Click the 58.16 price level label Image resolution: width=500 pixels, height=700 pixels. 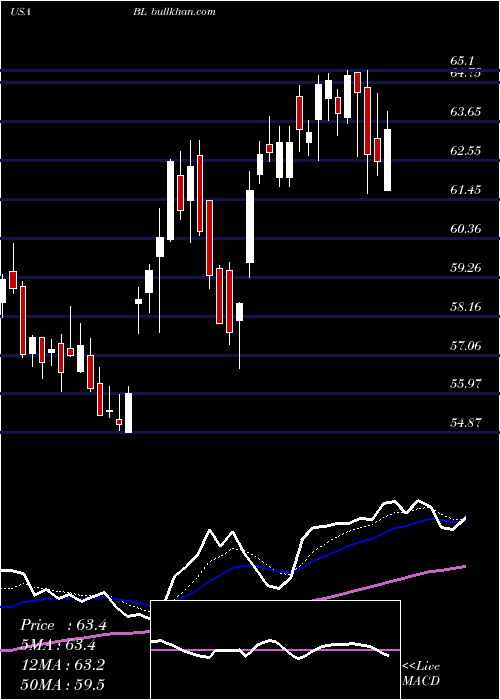tap(466, 306)
